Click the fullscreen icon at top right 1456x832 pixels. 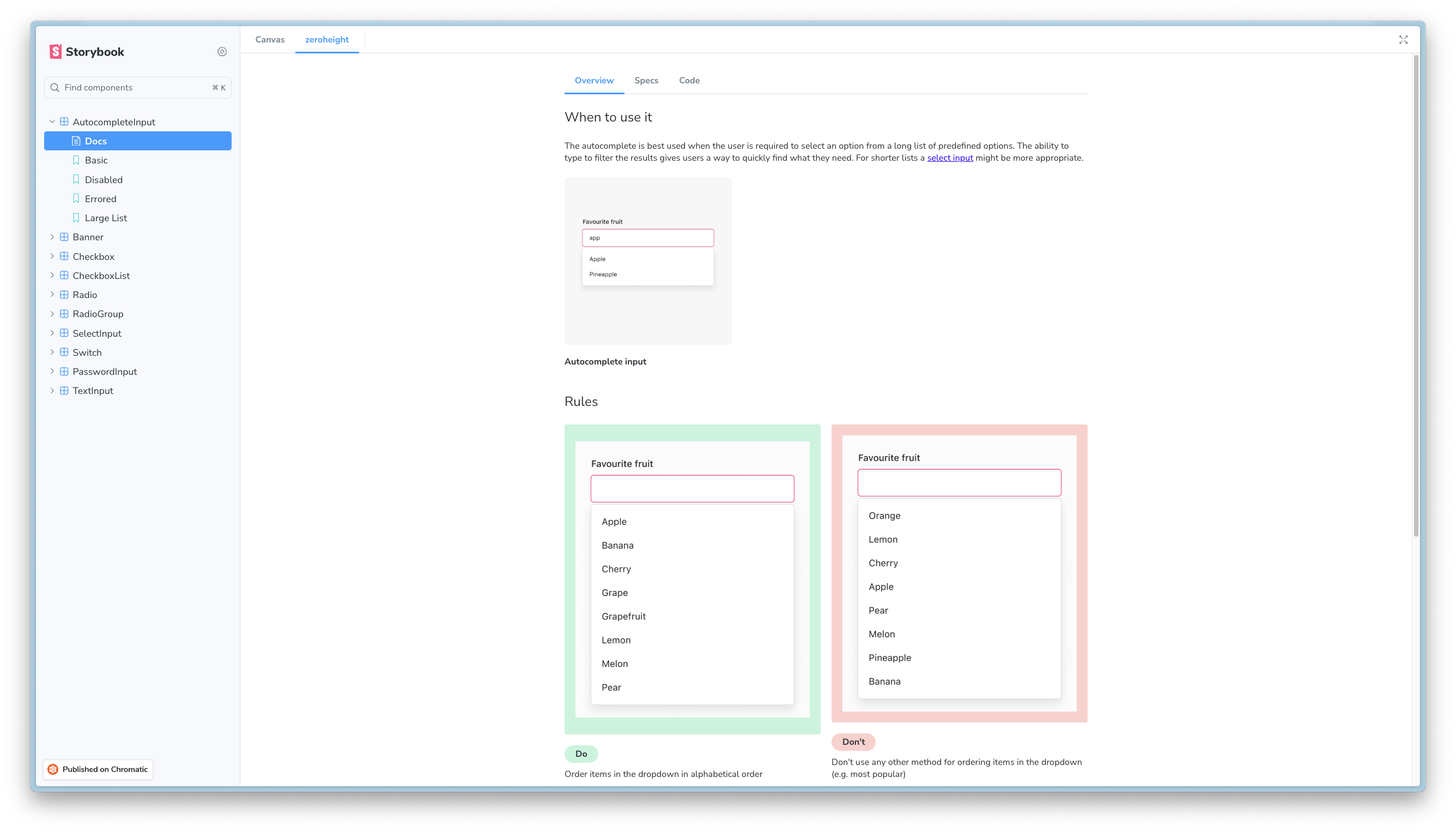[x=1403, y=39]
